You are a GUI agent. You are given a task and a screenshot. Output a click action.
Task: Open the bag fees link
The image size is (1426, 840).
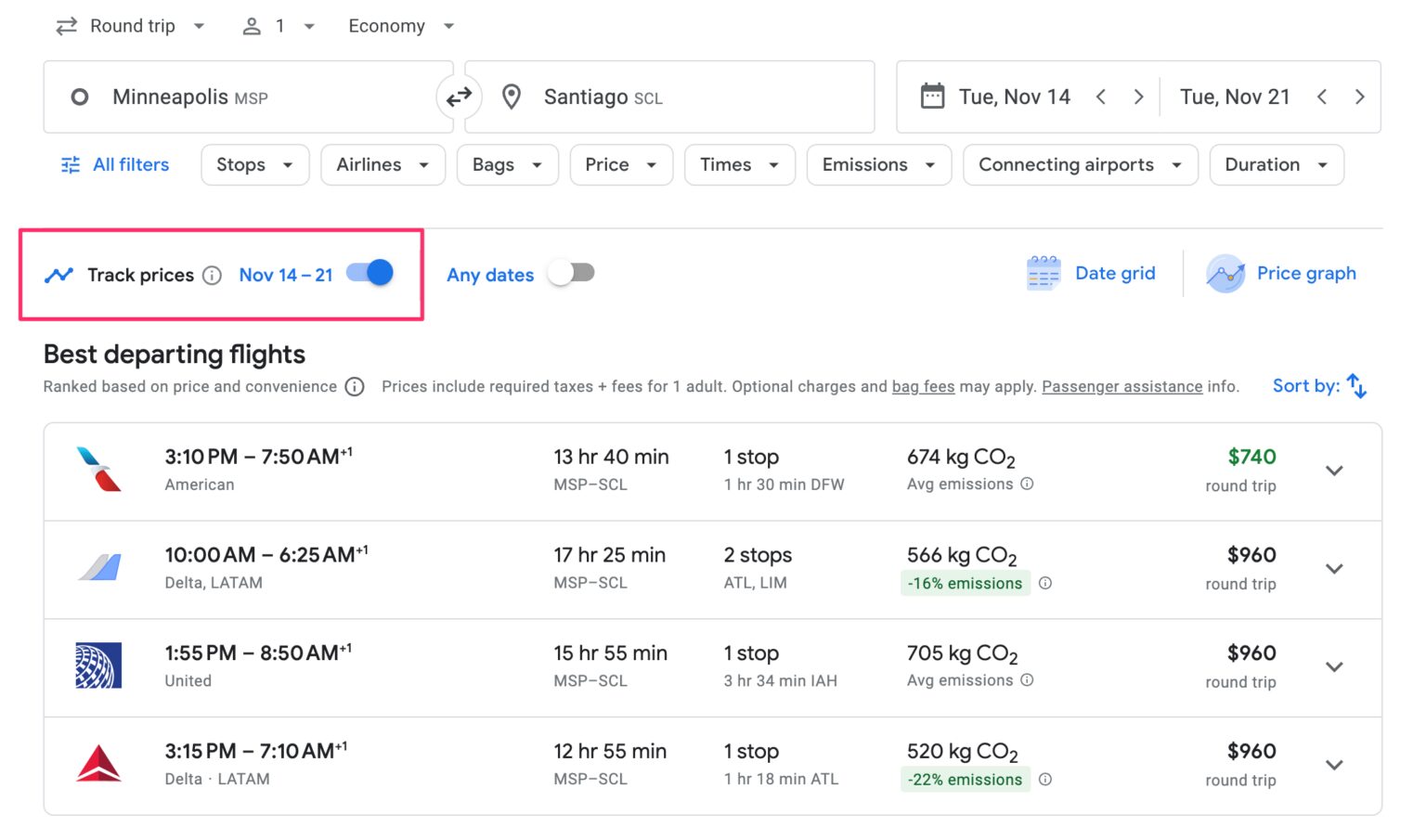pyautogui.click(x=924, y=386)
